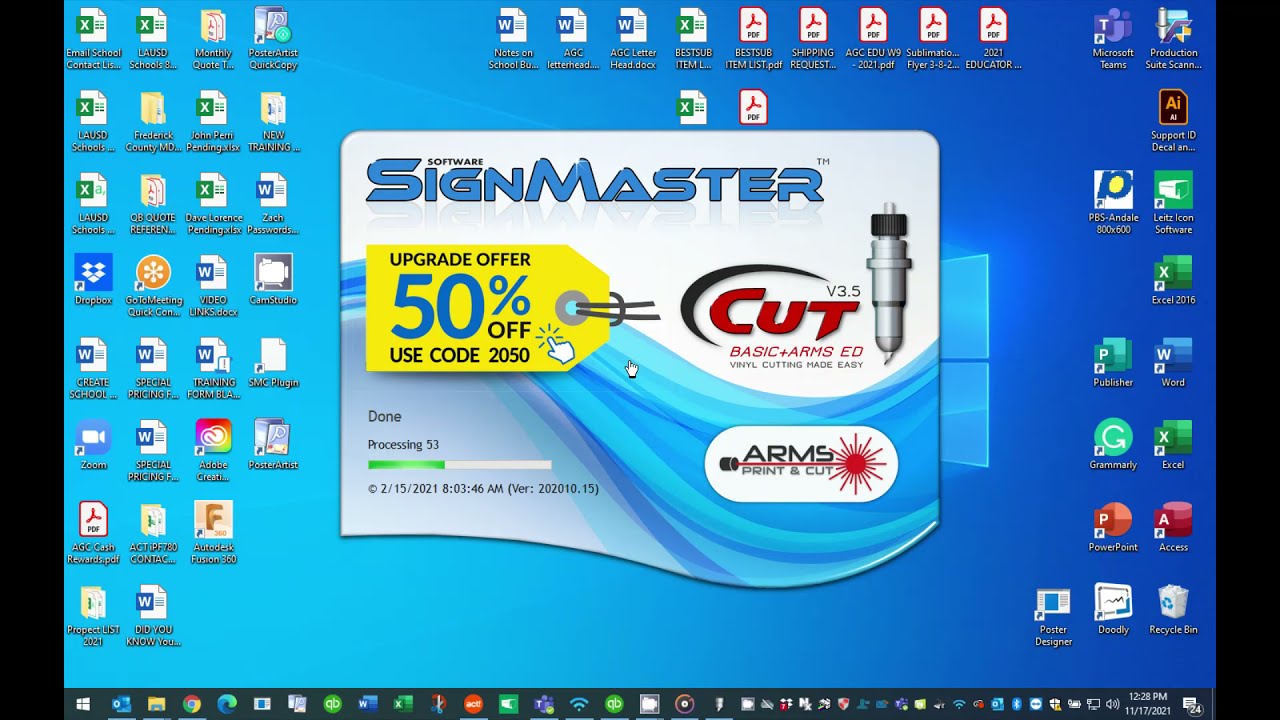
Task: Launch GoToMeeting Quick Connect shortcut
Action: pos(153,287)
